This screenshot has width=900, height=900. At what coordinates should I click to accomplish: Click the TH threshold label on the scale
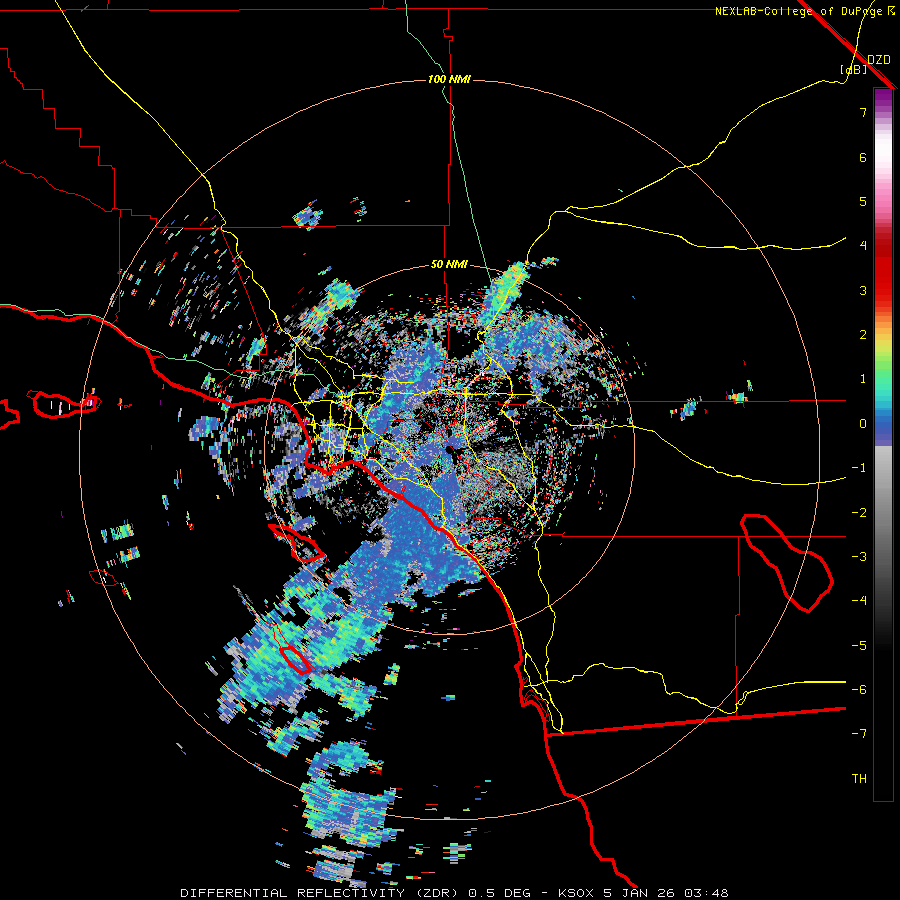pos(859,779)
